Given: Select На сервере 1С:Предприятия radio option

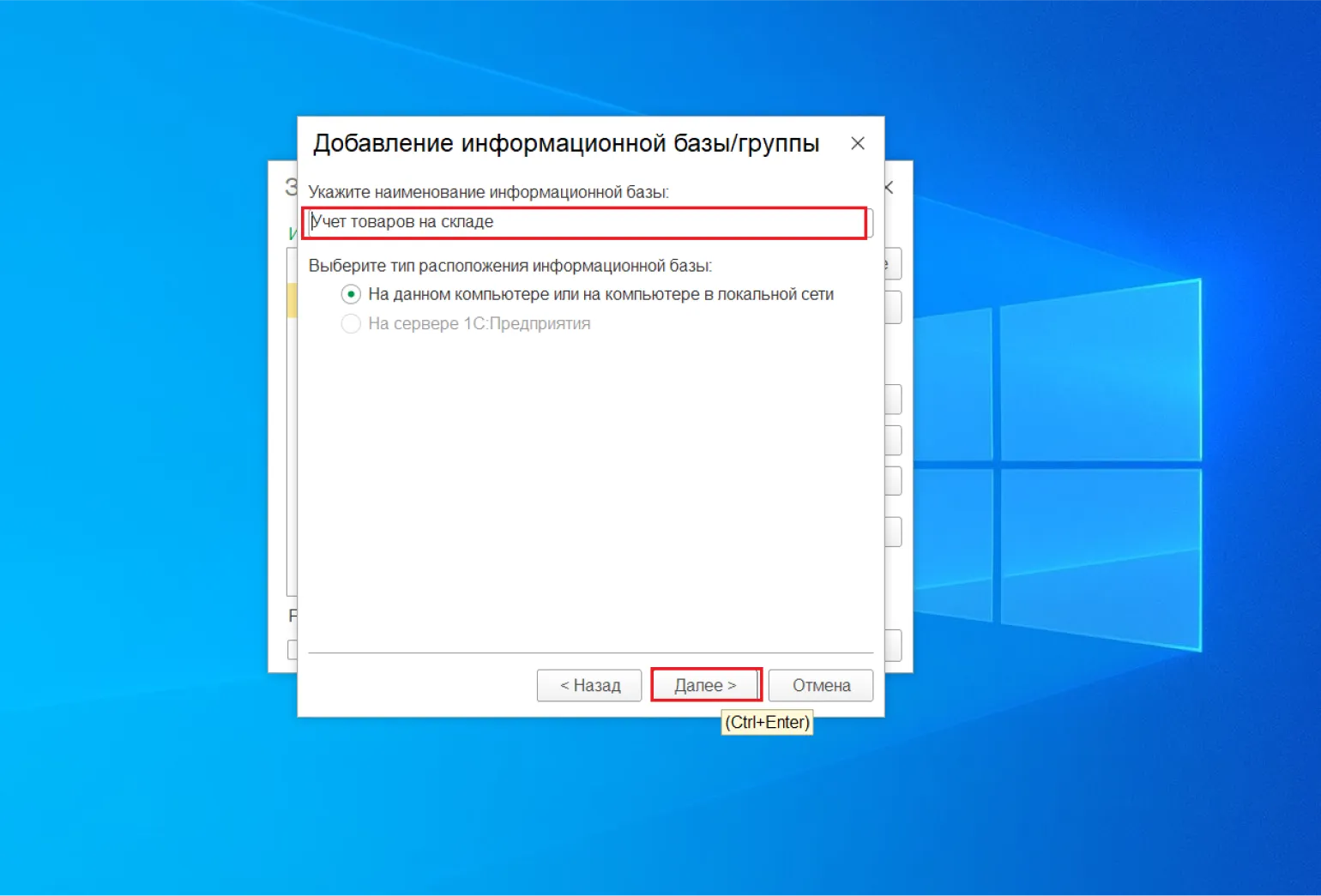Looking at the screenshot, I should [351, 324].
